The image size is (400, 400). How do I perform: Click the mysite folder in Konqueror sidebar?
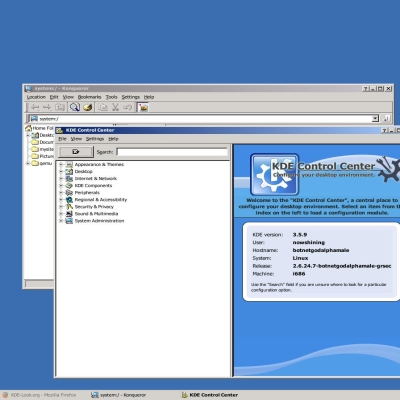coord(35,149)
